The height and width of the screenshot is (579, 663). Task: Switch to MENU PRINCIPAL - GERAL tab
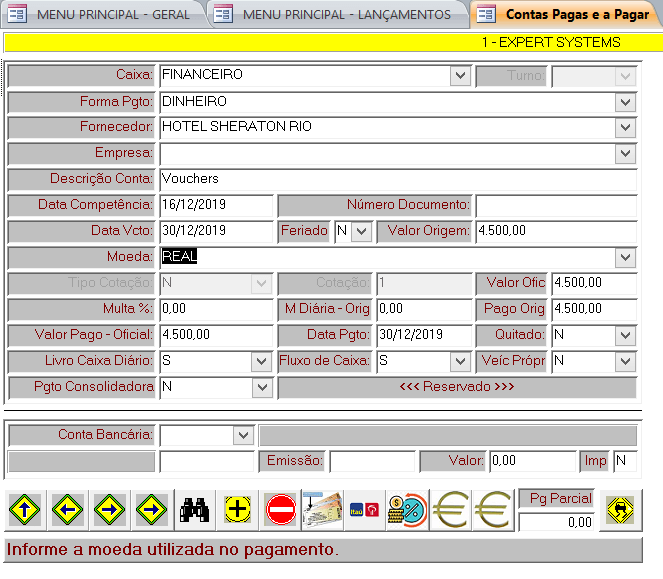click(x=103, y=14)
